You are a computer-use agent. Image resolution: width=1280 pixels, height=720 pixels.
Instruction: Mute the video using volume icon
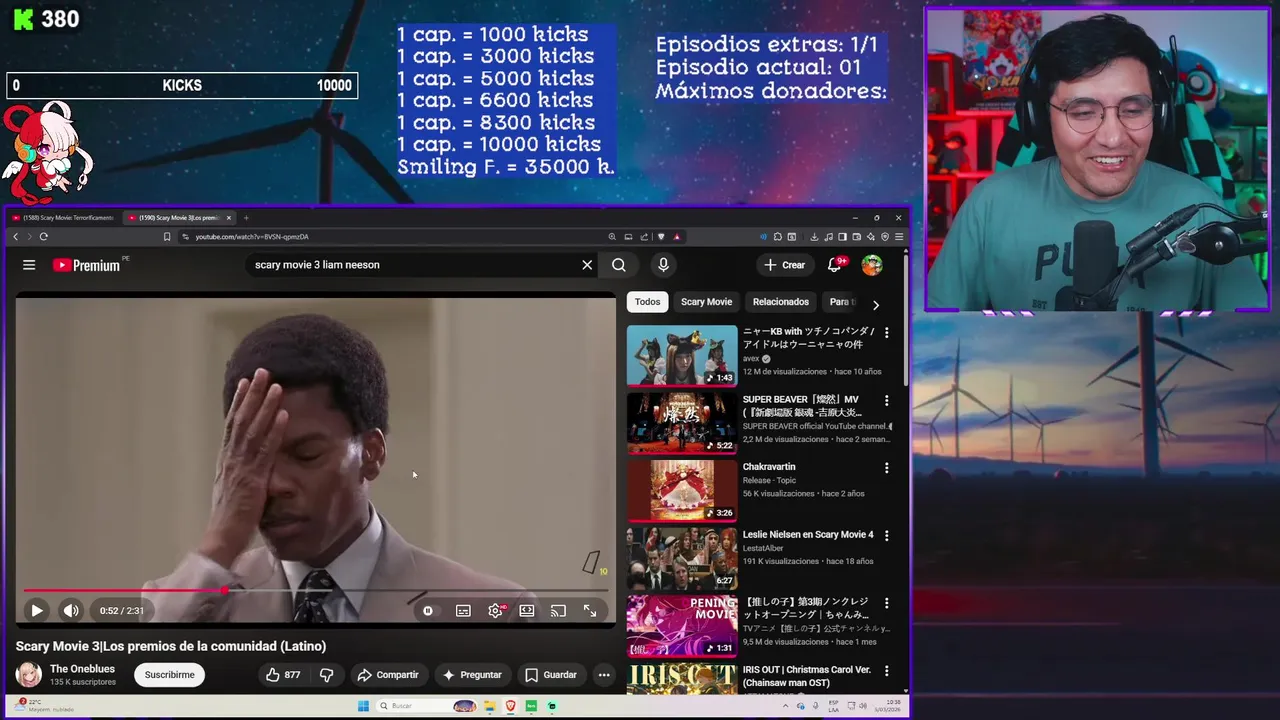[x=71, y=610]
